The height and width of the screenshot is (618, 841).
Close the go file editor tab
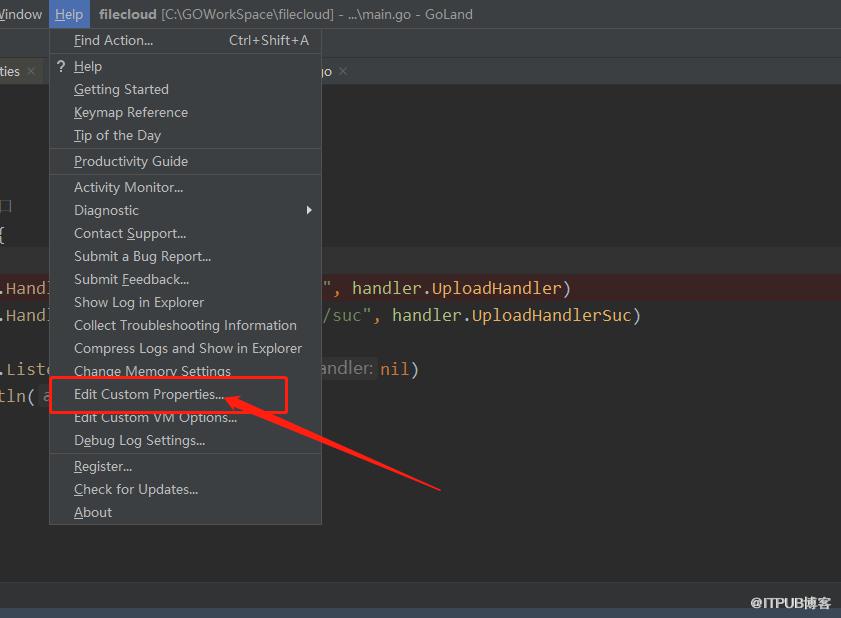343,71
